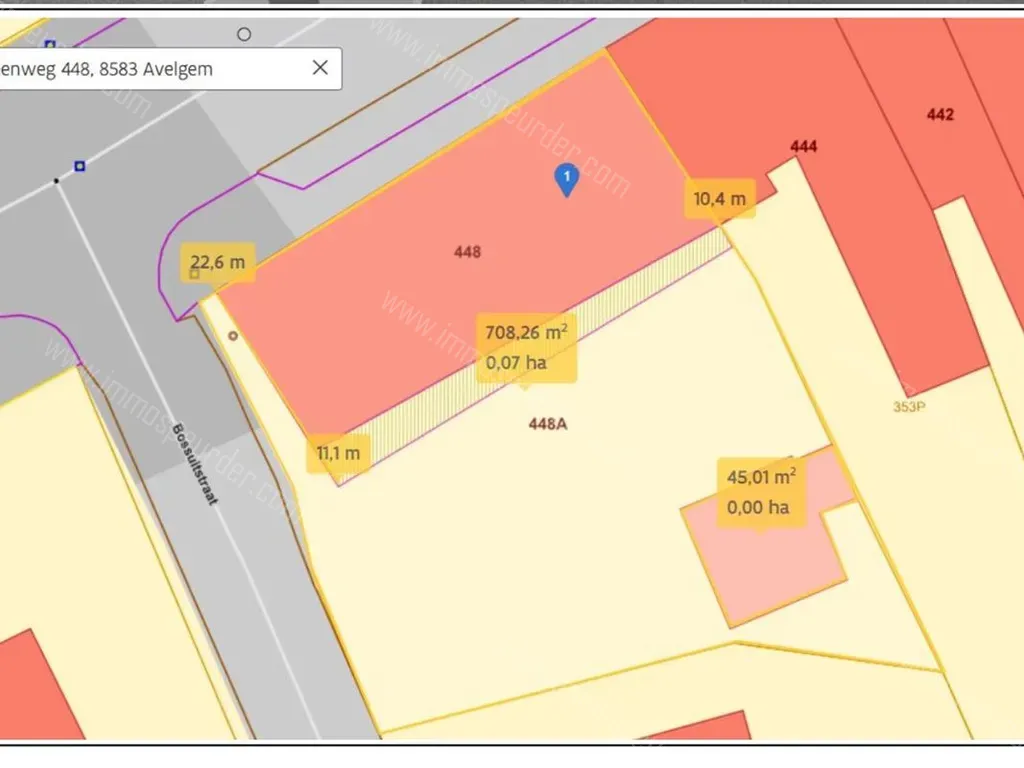Image resolution: width=1024 pixels, height=768 pixels.
Task: Click the small square marker beside 22,6 m
Action: pos(194,273)
